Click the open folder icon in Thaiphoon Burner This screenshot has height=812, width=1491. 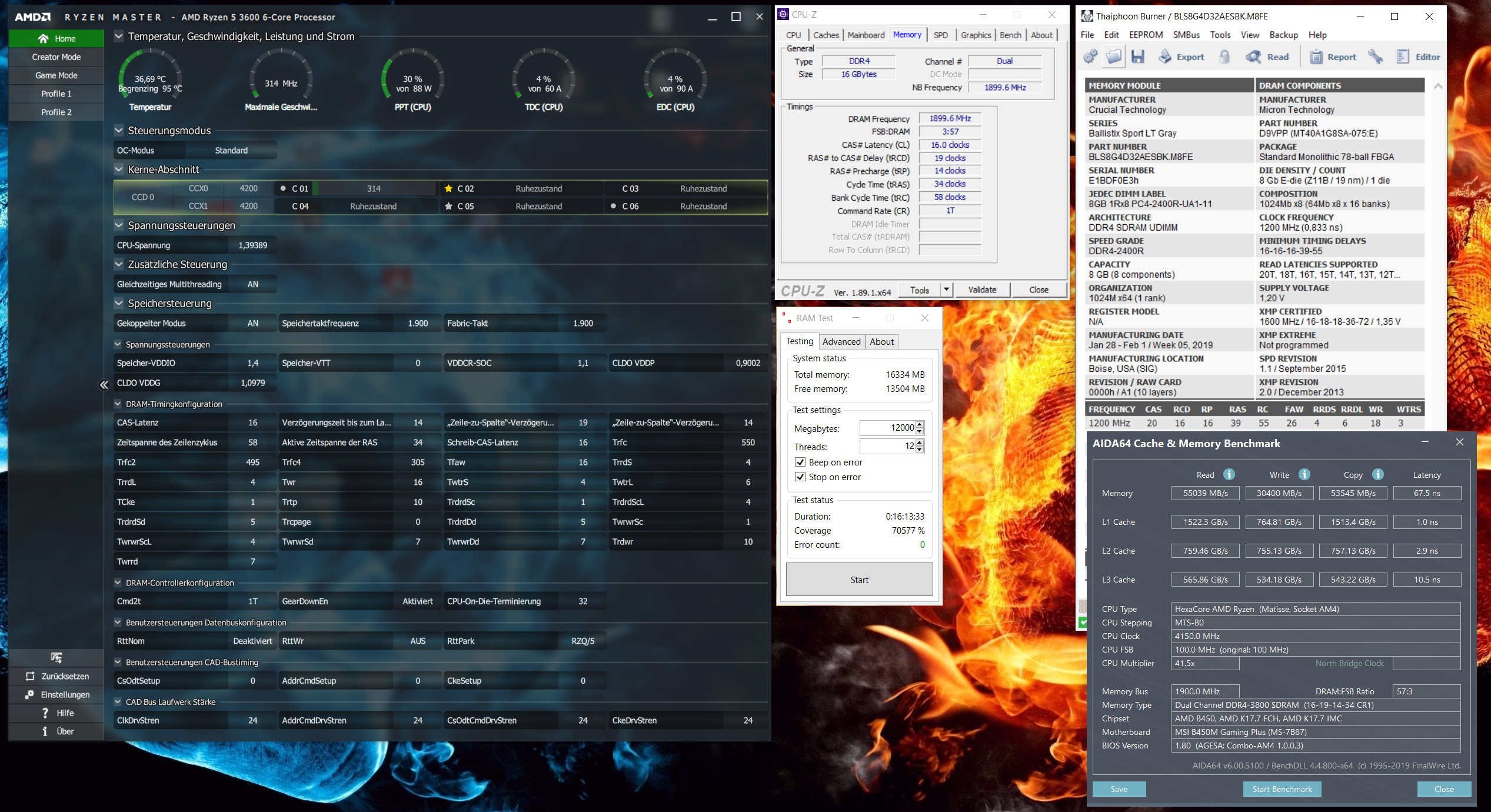[1114, 56]
